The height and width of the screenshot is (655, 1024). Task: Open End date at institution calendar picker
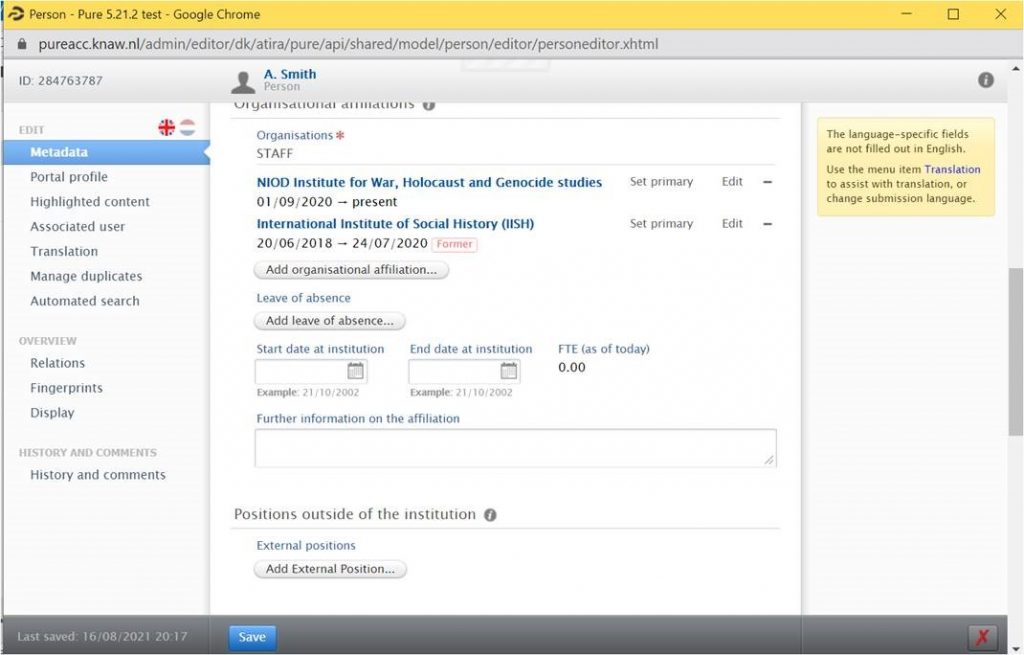coord(509,371)
